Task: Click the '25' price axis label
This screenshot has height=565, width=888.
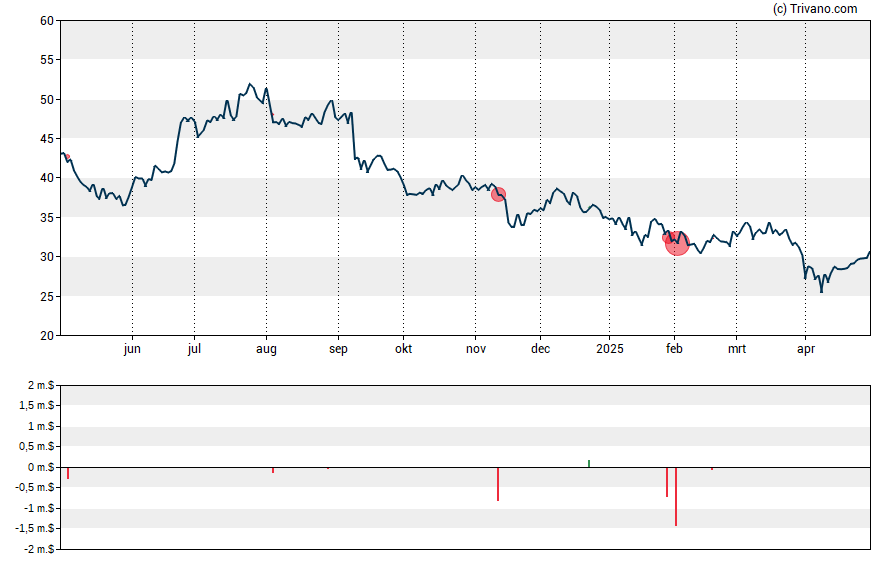Action: coord(47,296)
